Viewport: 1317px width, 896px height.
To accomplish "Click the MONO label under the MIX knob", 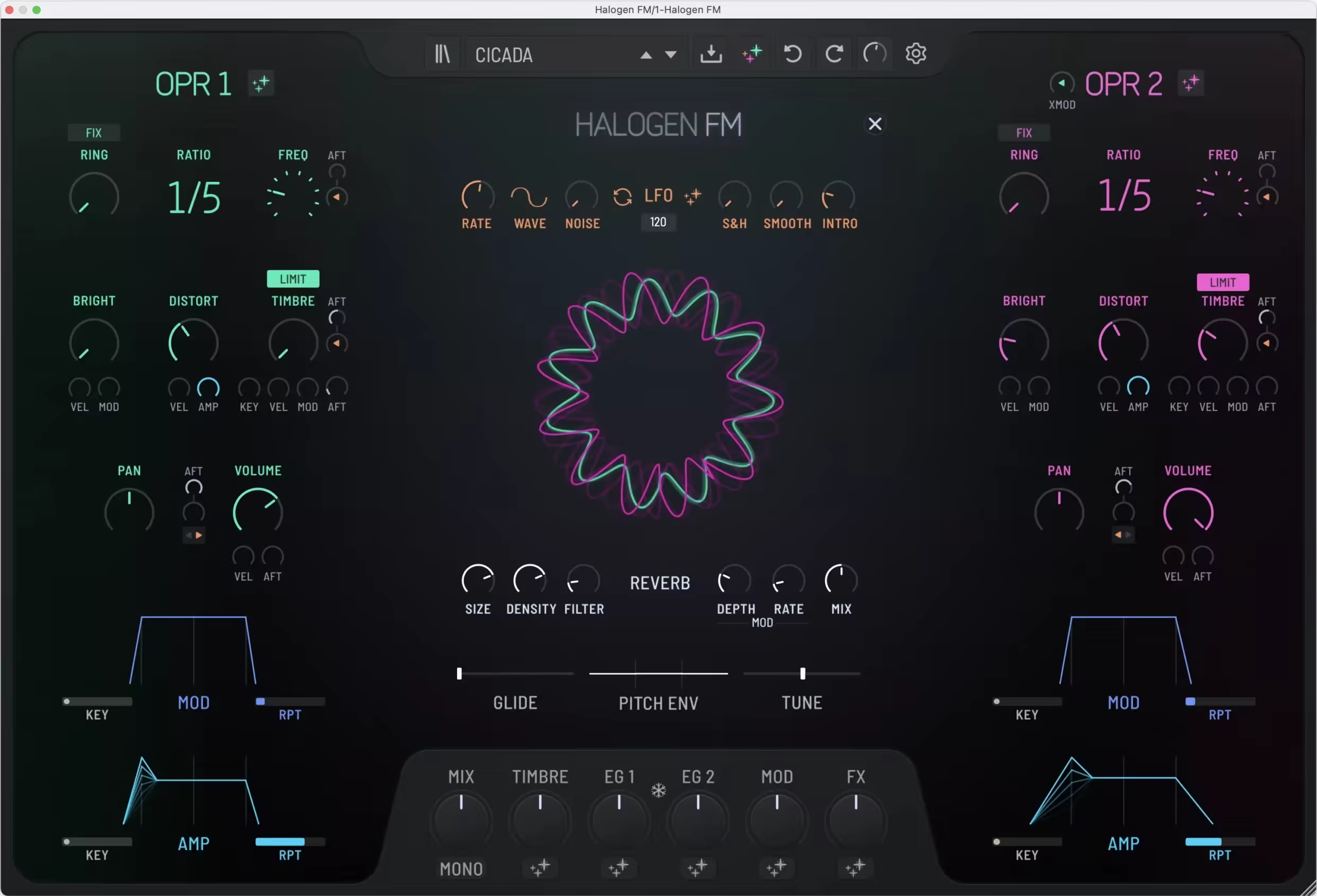I will [461, 869].
